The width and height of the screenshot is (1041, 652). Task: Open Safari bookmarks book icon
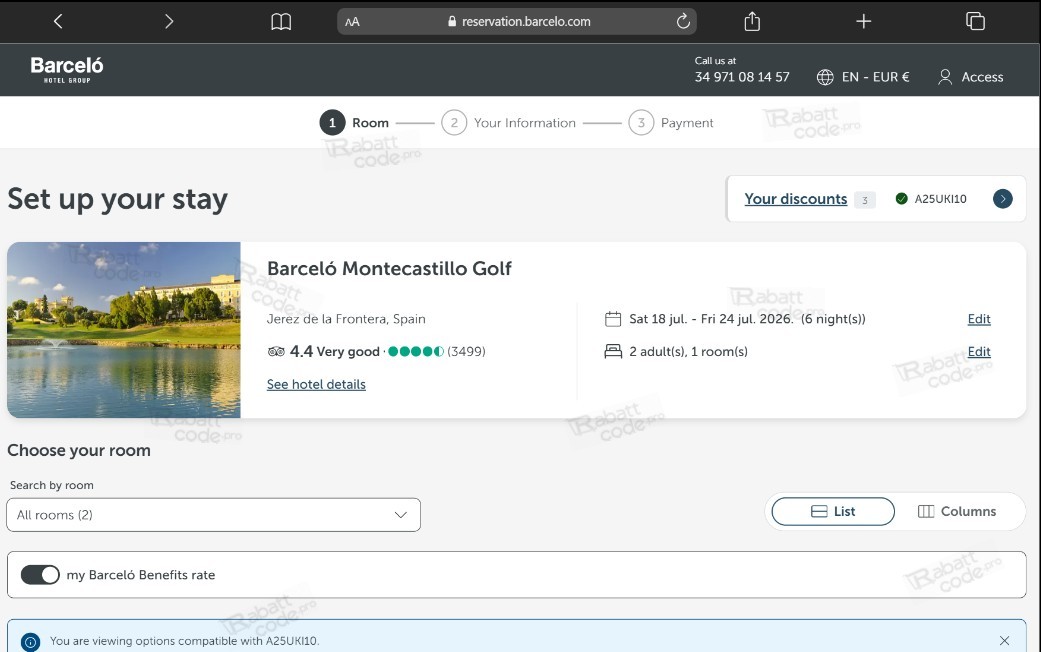point(281,22)
